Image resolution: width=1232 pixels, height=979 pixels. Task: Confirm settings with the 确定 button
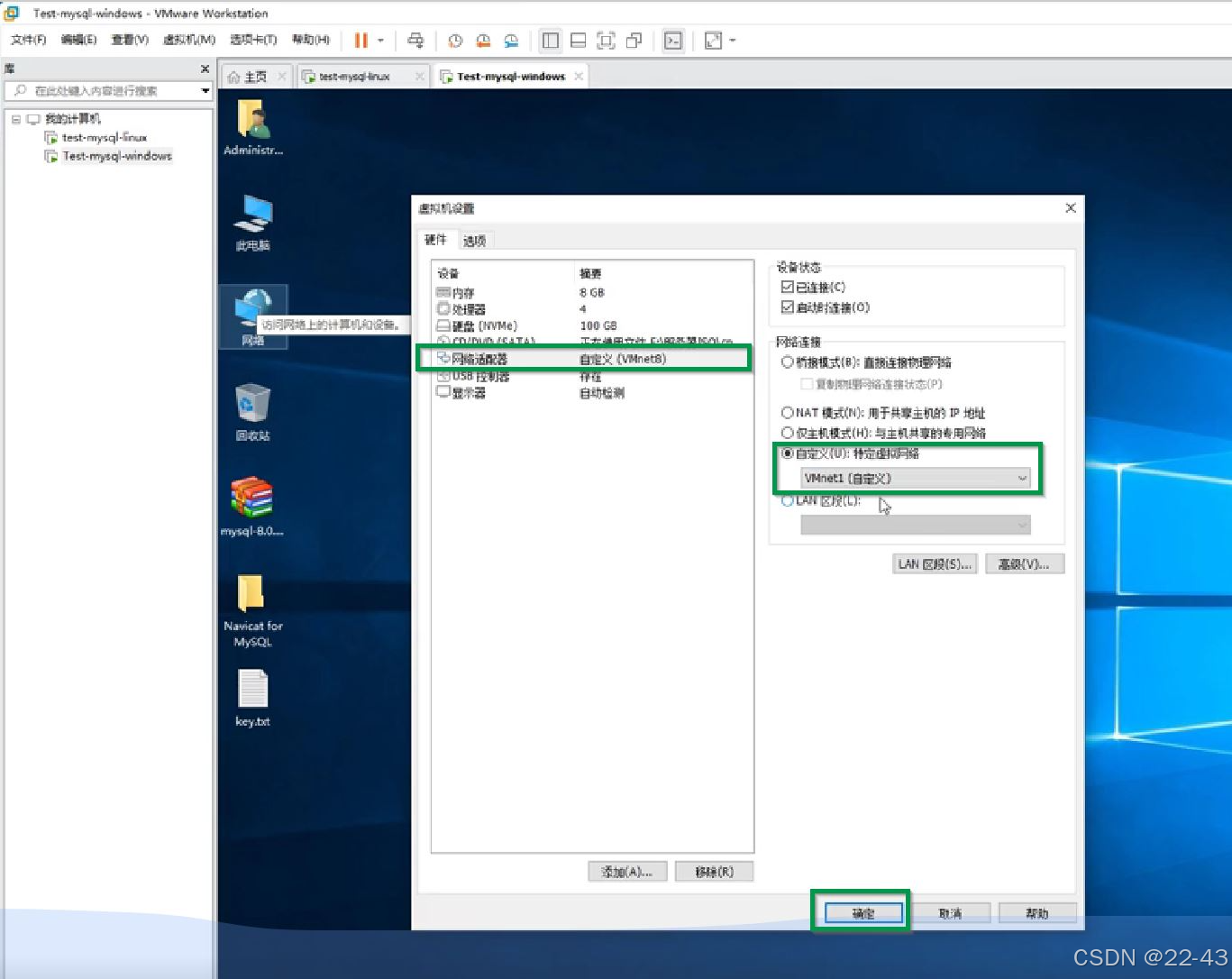(863, 913)
